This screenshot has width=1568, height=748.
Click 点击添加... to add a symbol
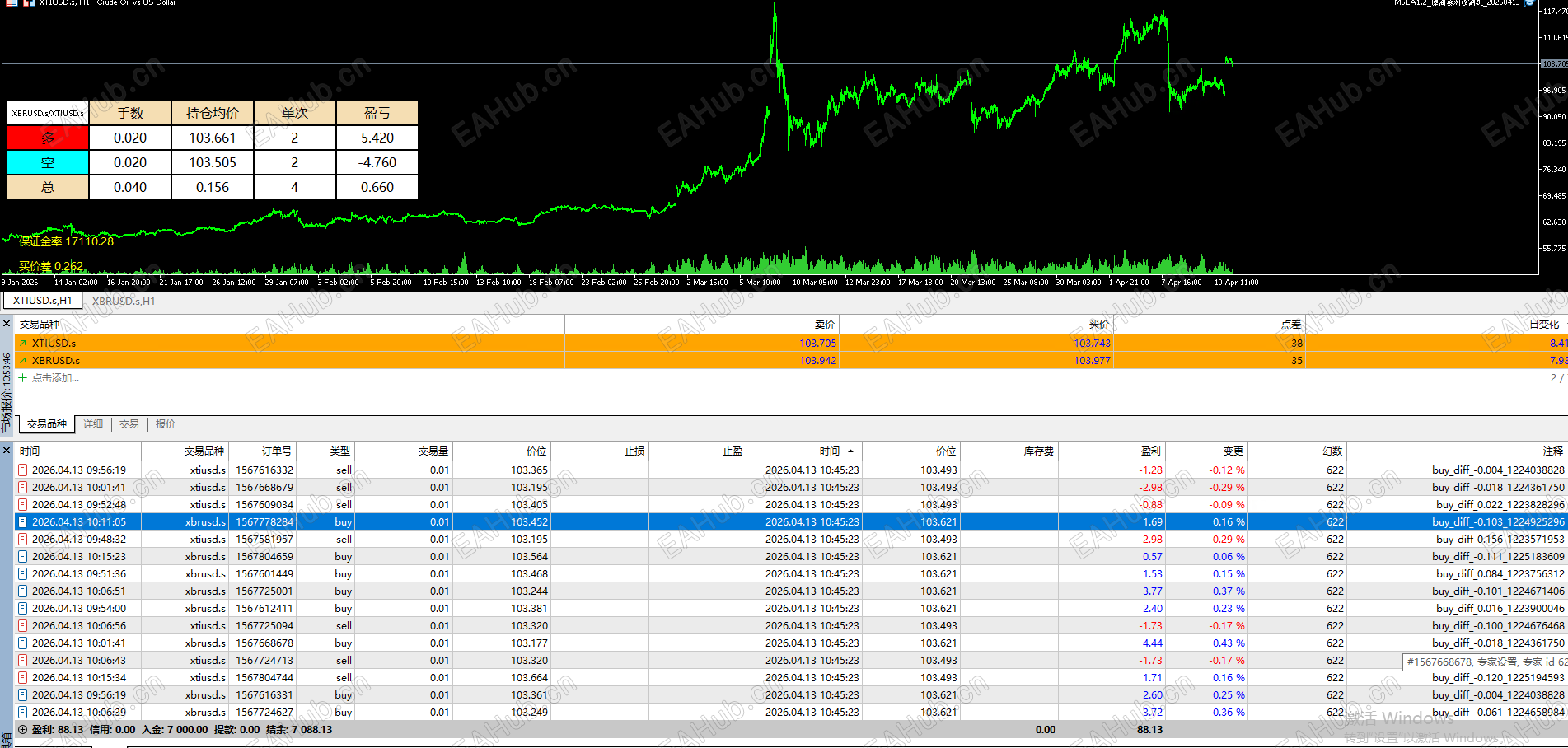pos(55,377)
